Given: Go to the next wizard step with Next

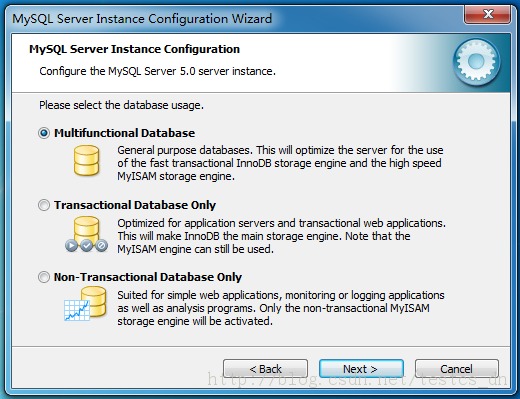Looking at the screenshot, I should [361, 369].
